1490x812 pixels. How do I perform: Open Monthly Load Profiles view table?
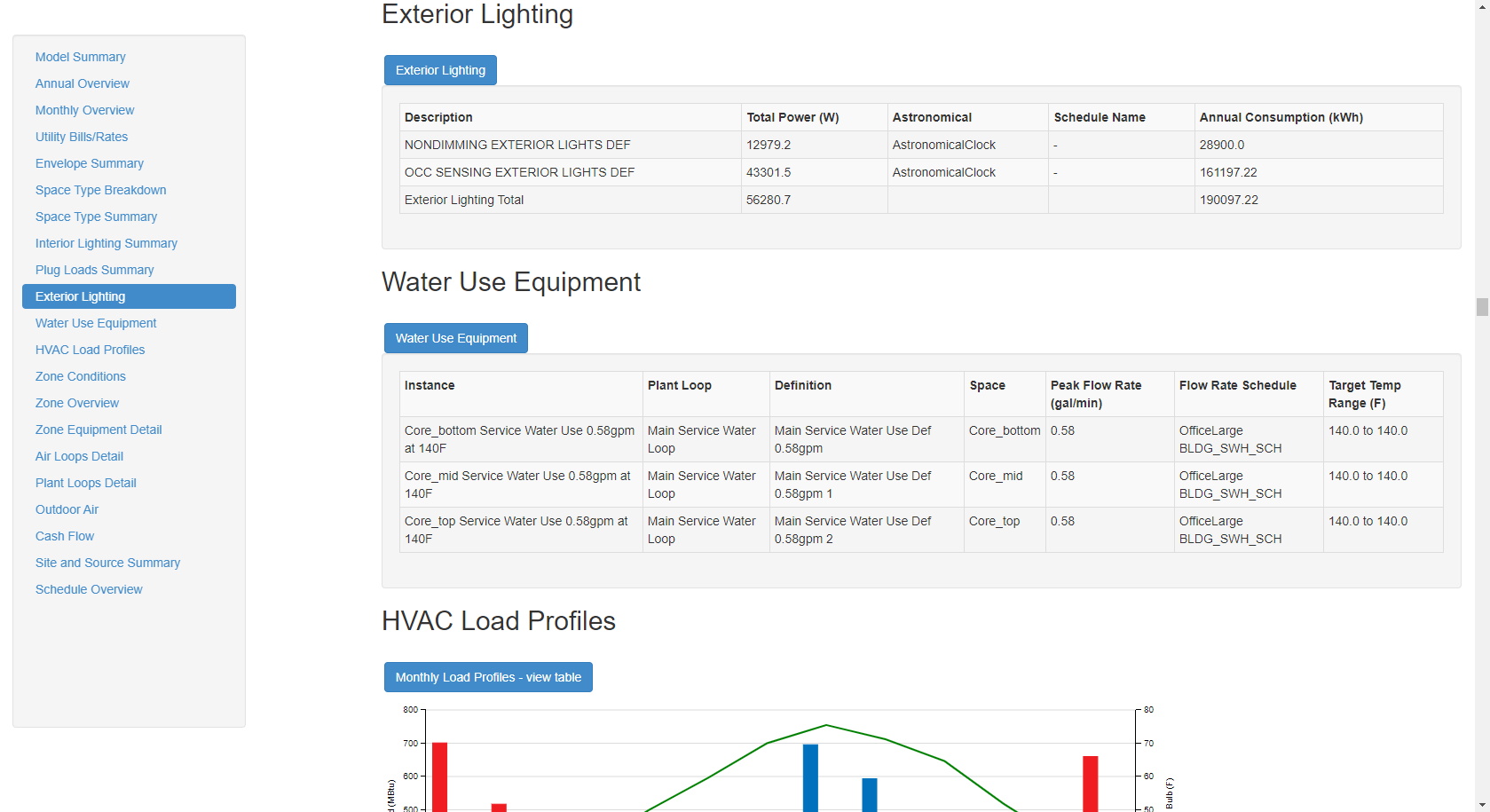tap(488, 677)
